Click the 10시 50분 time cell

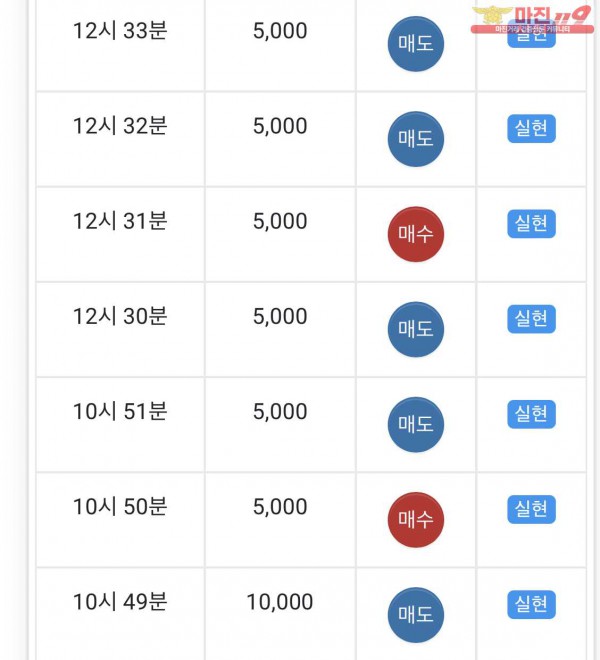click(120, 507)
